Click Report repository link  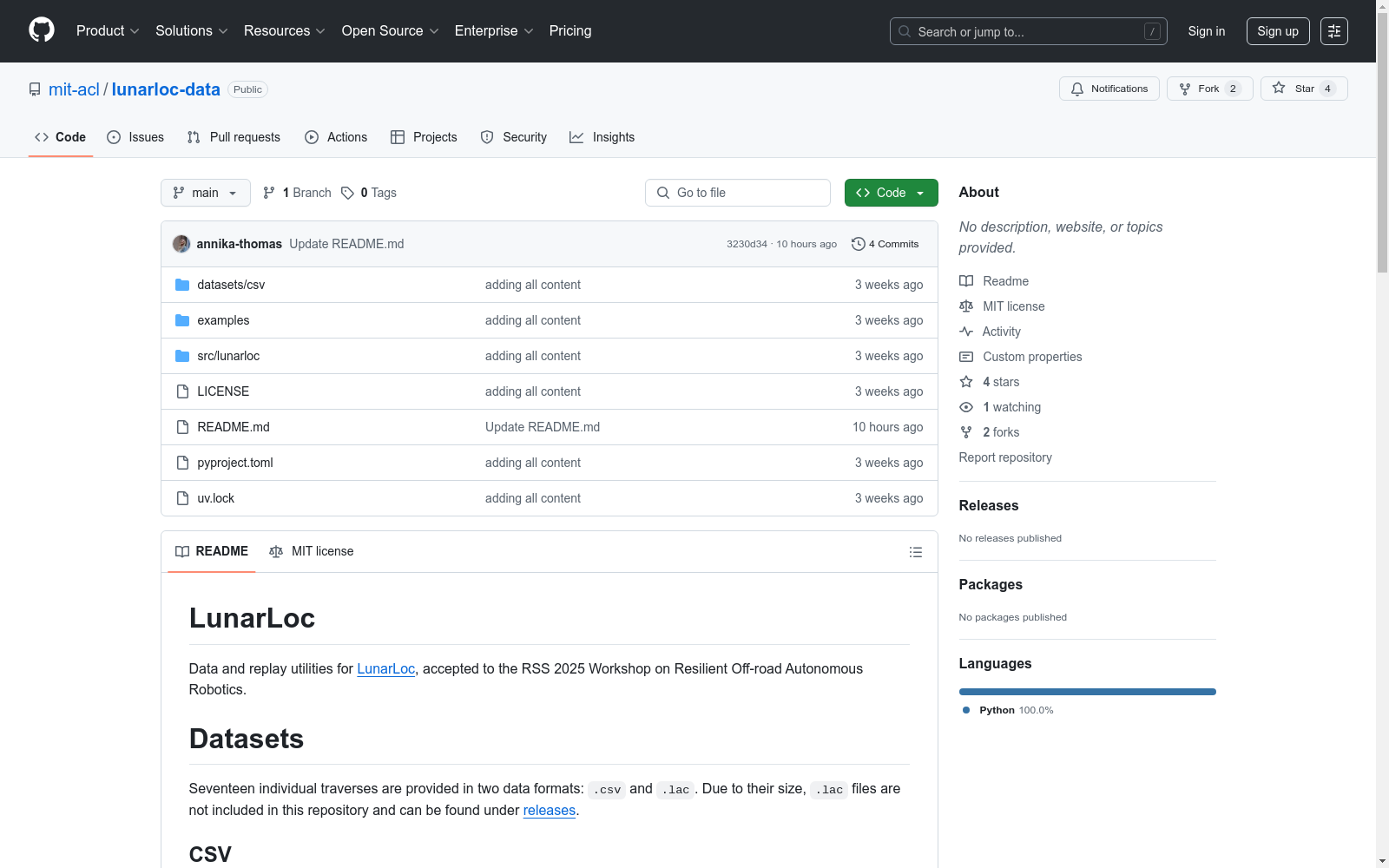click(x=1005, y=457)
